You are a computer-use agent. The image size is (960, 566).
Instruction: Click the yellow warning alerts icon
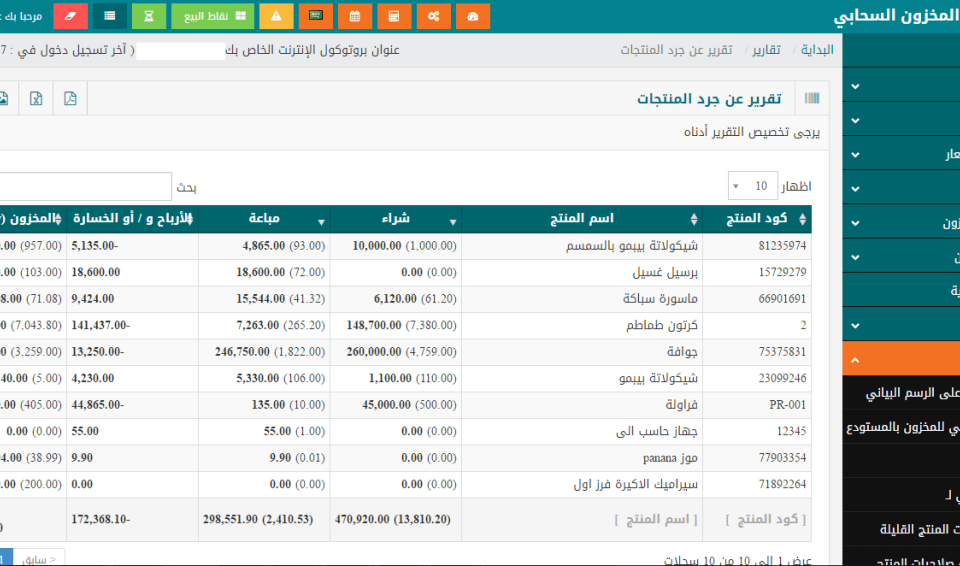[x=276, y=16]
